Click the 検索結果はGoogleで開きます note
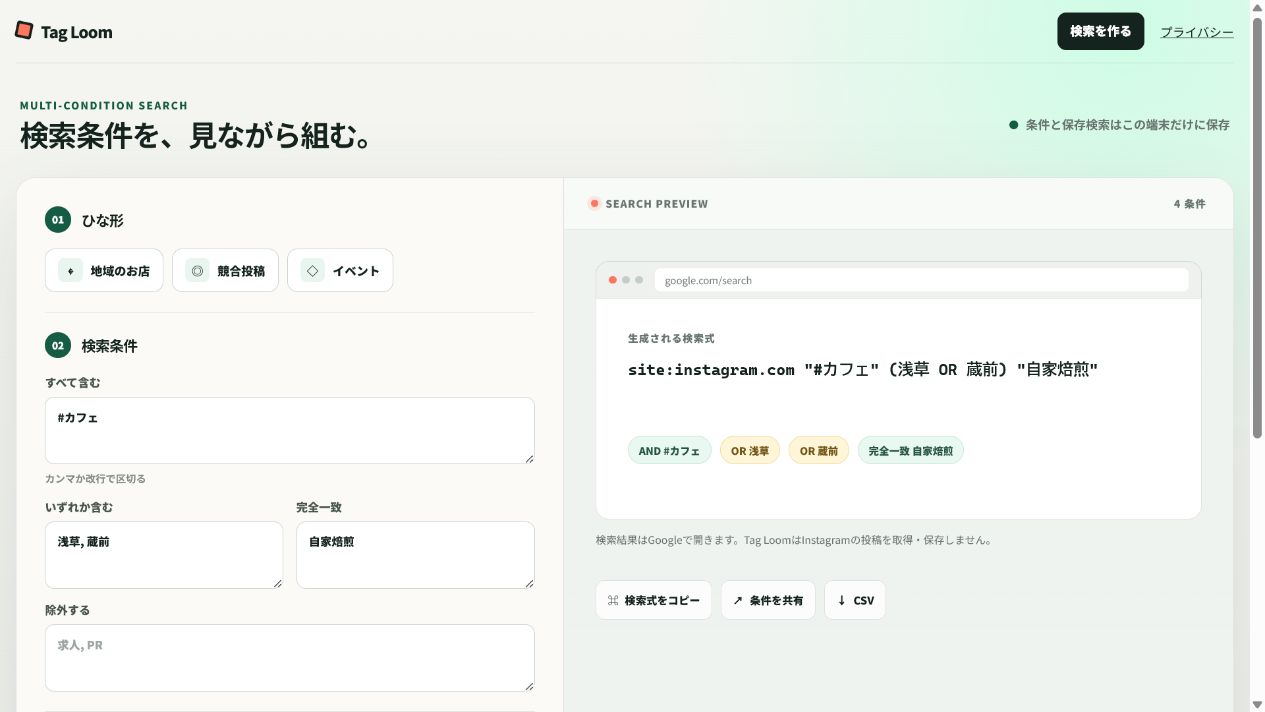 [794, 540]
